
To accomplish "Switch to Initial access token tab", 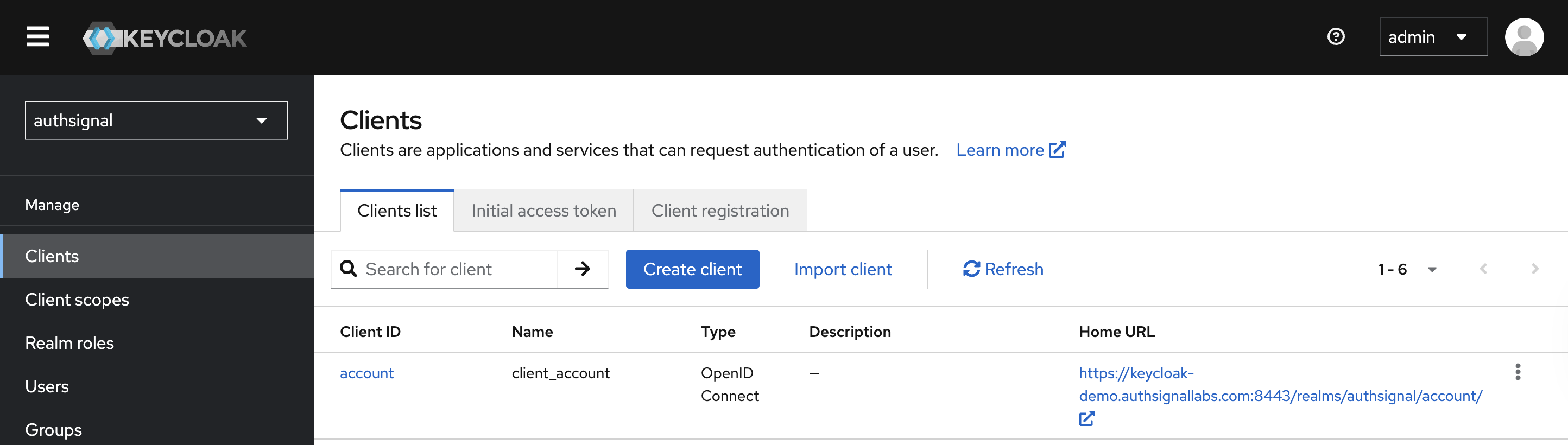I will click(543, 211).
